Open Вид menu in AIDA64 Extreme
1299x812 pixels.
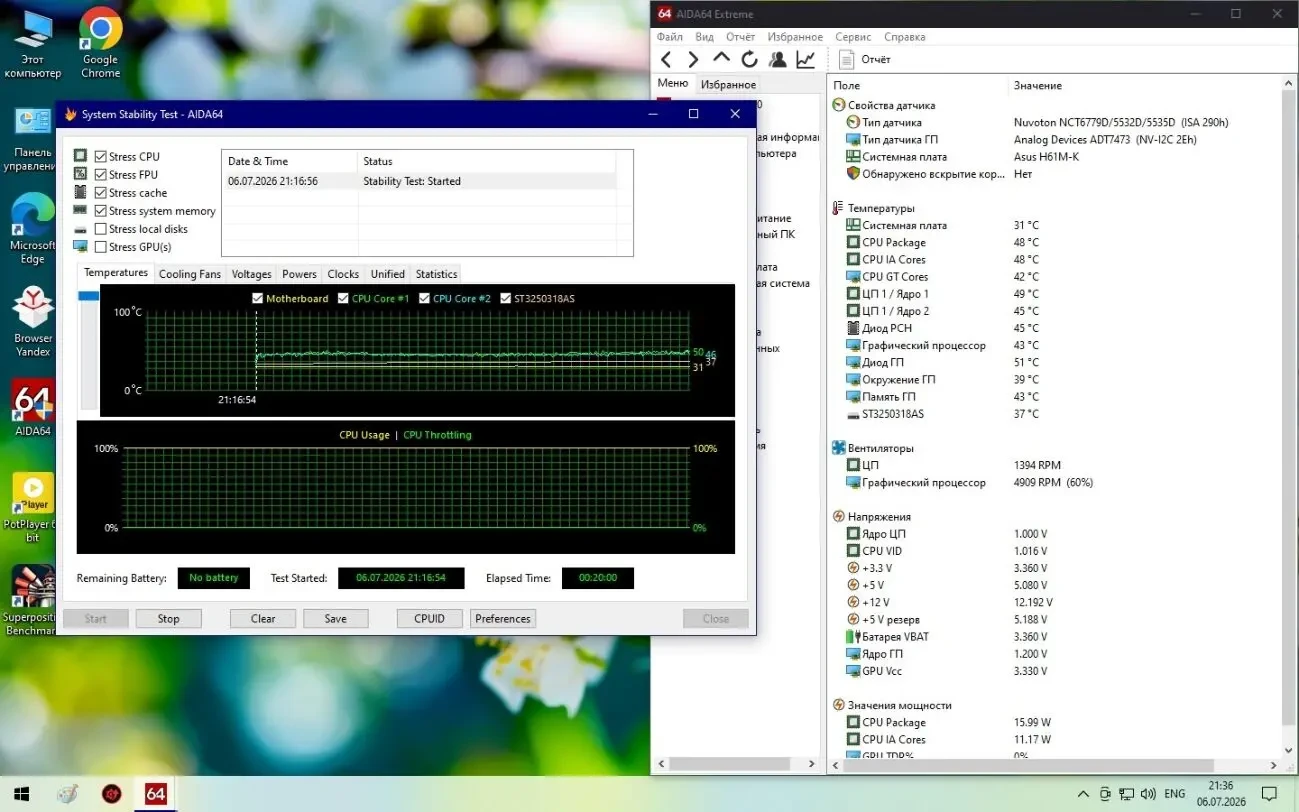click(704, 37)
